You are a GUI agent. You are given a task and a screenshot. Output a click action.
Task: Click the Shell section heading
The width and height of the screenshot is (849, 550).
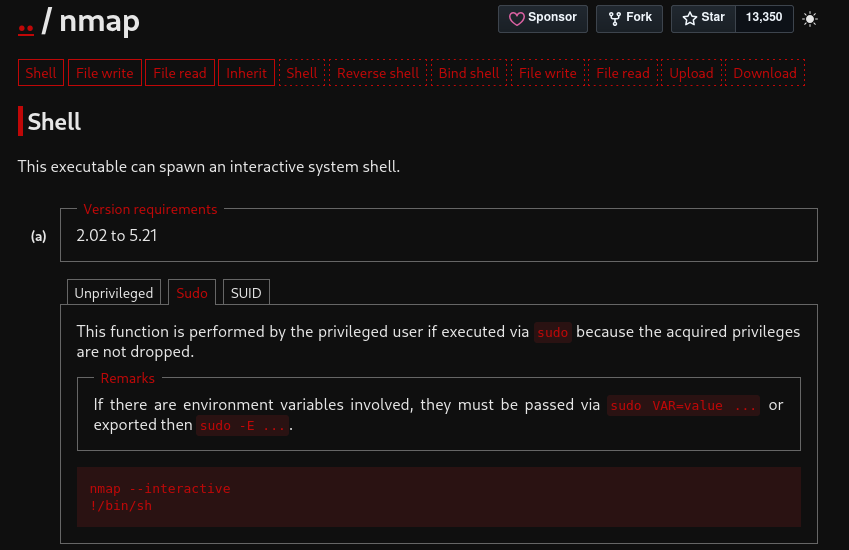[54, 122]
